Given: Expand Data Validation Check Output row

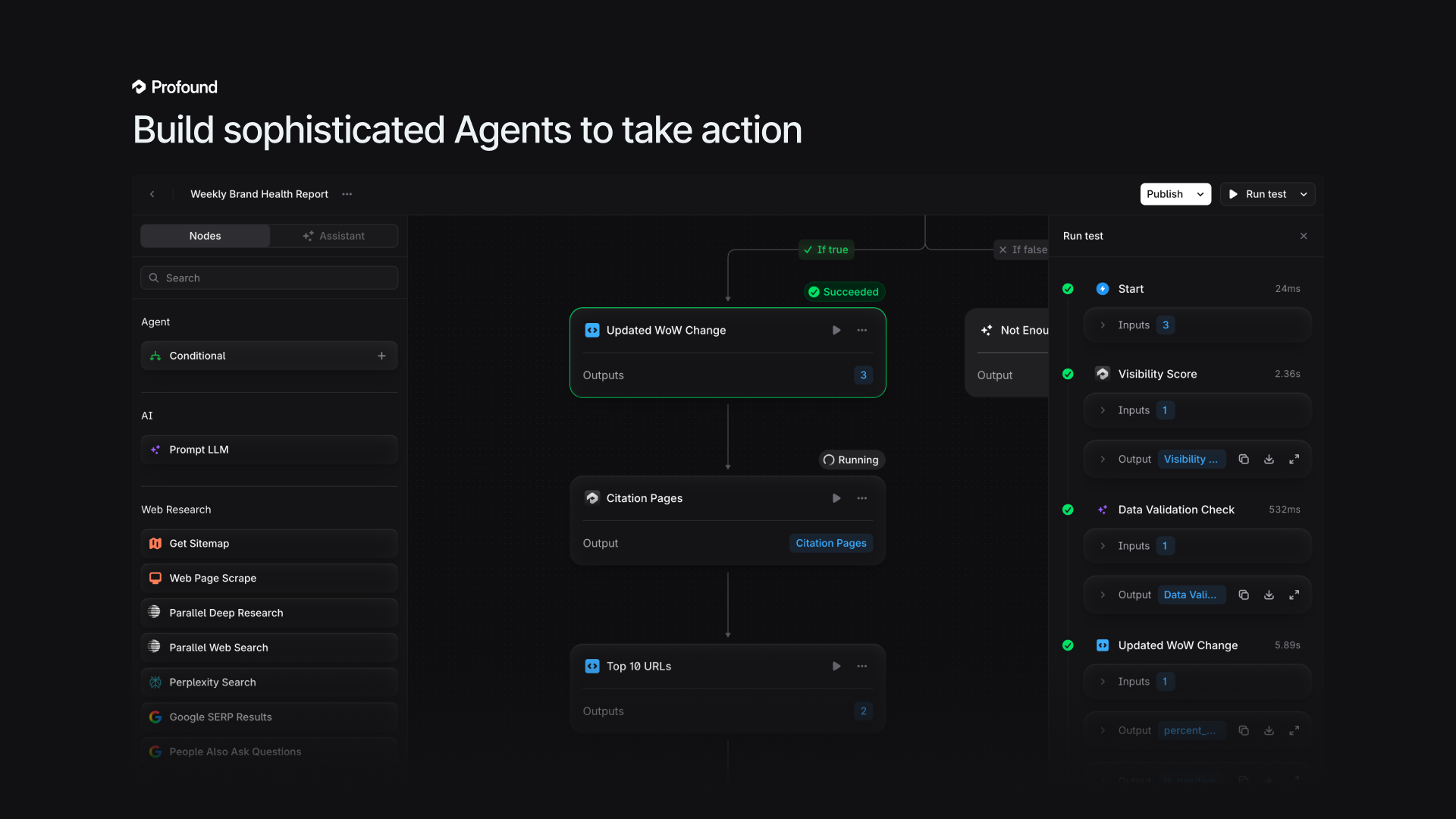Looking at the screenshot, I should tap(1103, 595).
